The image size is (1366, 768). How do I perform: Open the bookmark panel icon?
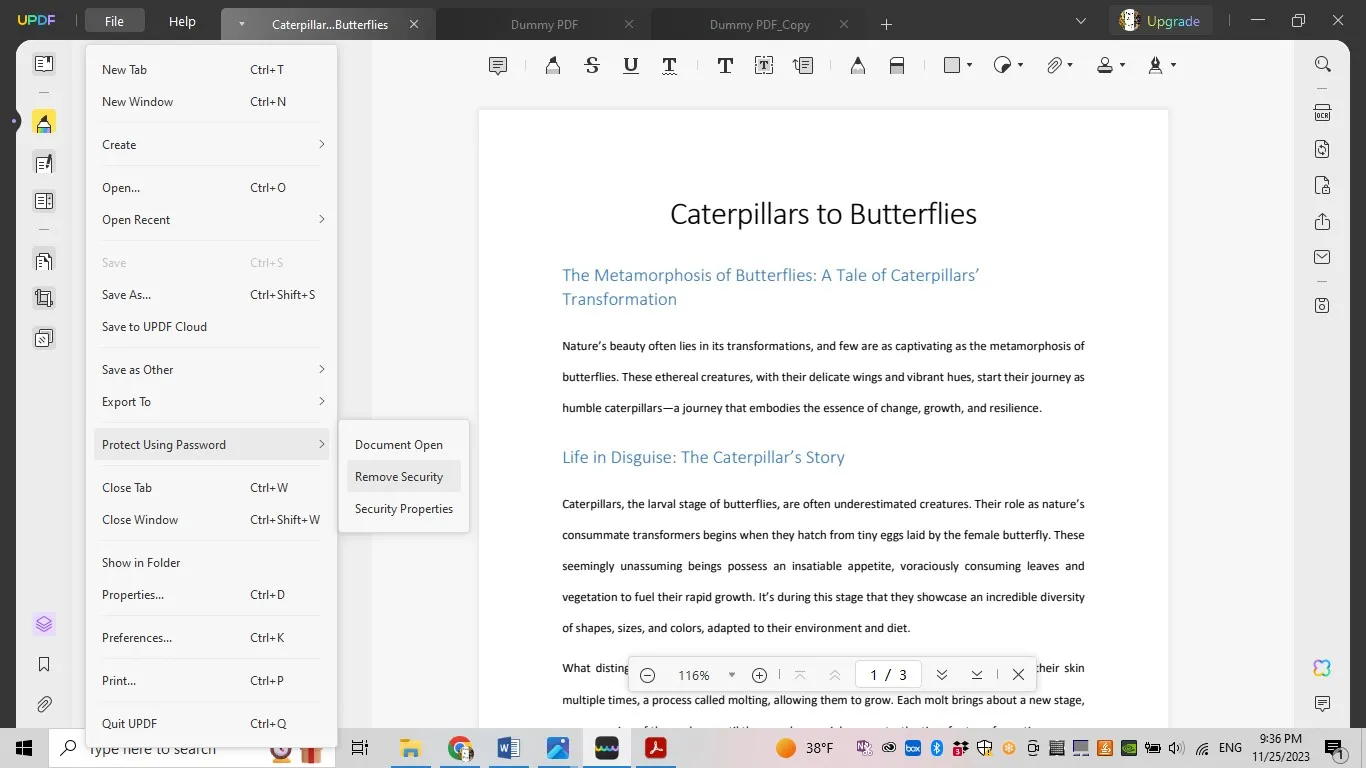[x=44, y=664]
